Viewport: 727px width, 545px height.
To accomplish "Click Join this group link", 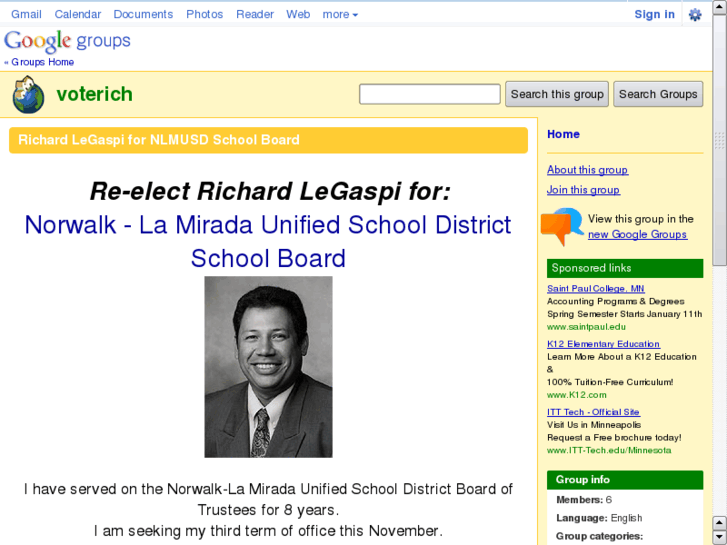I will [583, 190].
